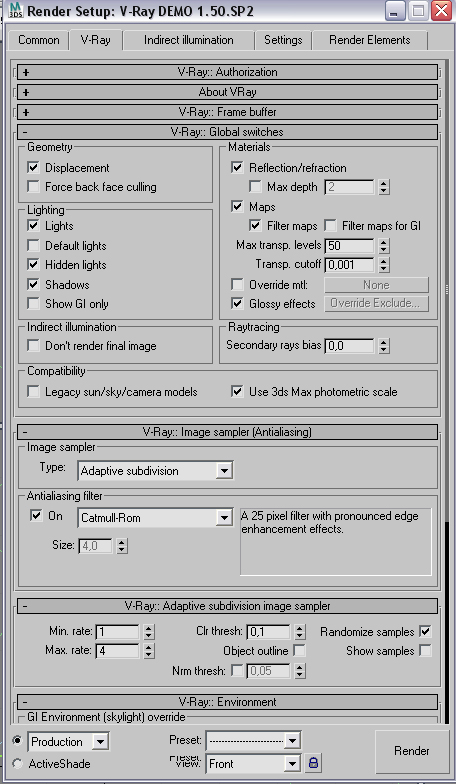Click the lock view icon
Image resolution: width=456 pixels, height=784 pixels.
tap(313, 763)
